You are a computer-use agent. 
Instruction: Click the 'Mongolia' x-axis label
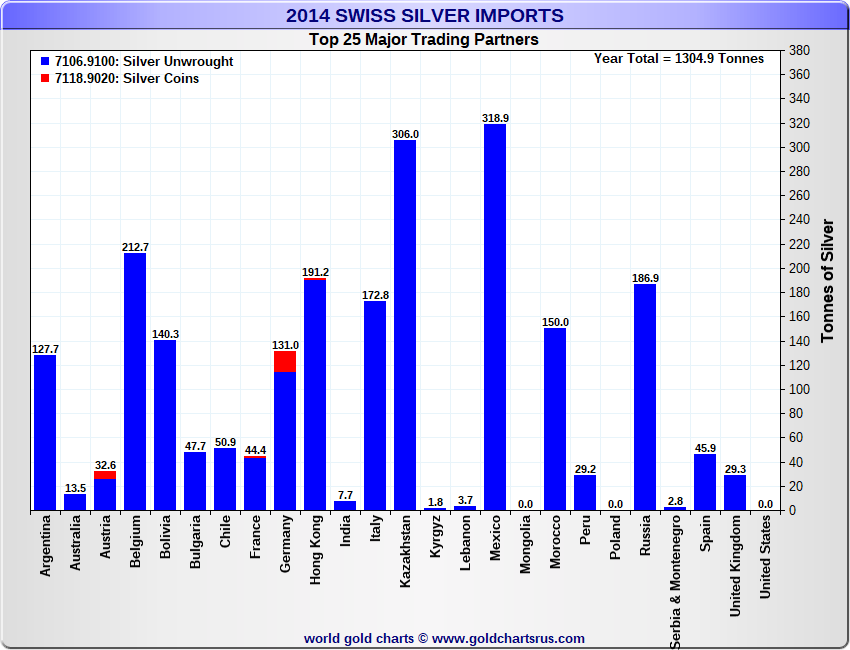pyautogui.click(x=525, y=544)
